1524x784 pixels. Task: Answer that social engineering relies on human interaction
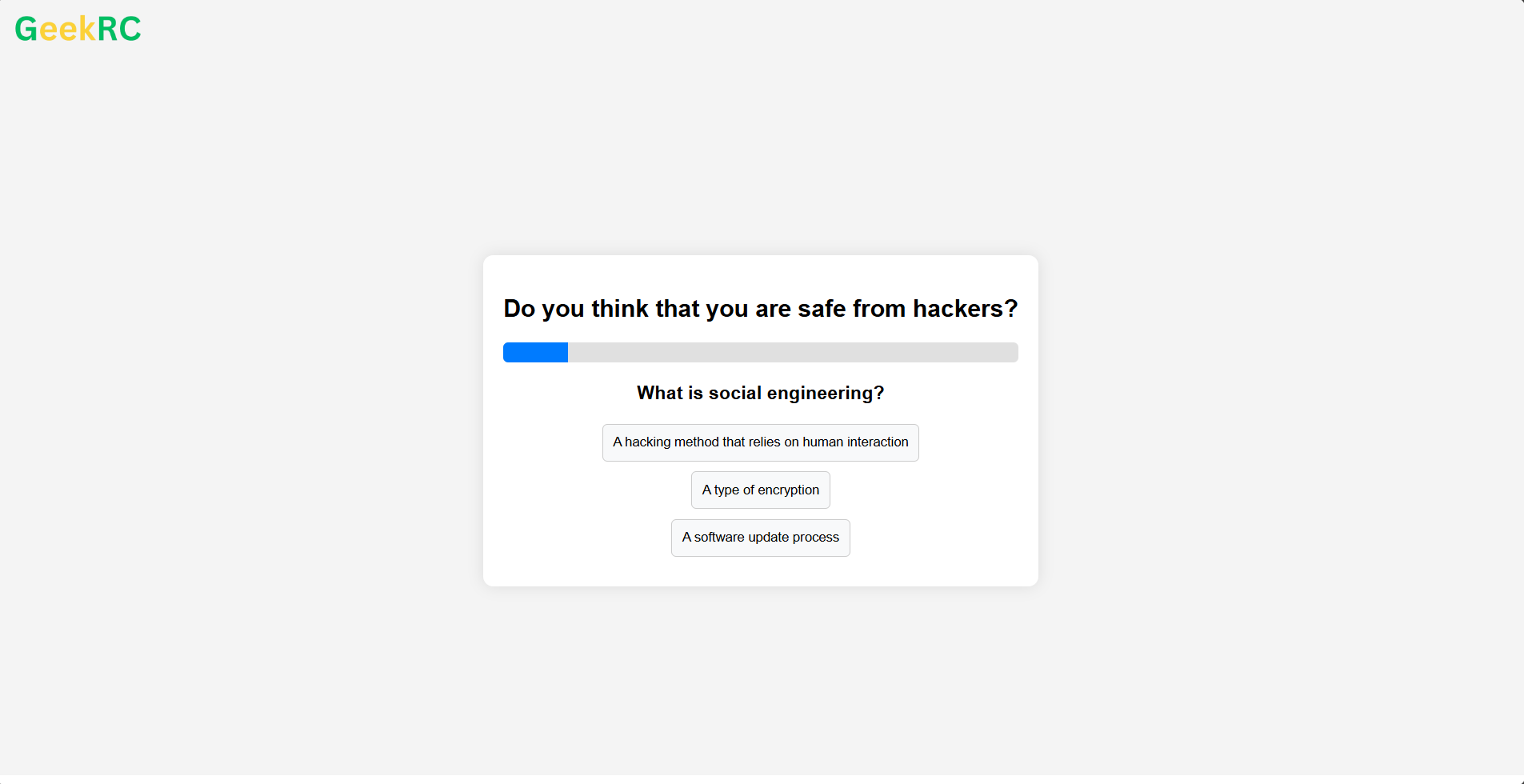point(760,442)
